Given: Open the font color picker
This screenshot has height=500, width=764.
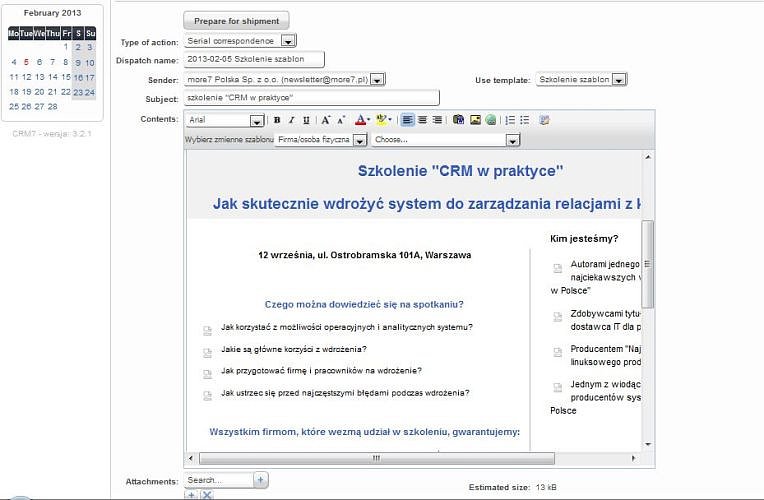Looking at the screenshot, I should (362, 120).
